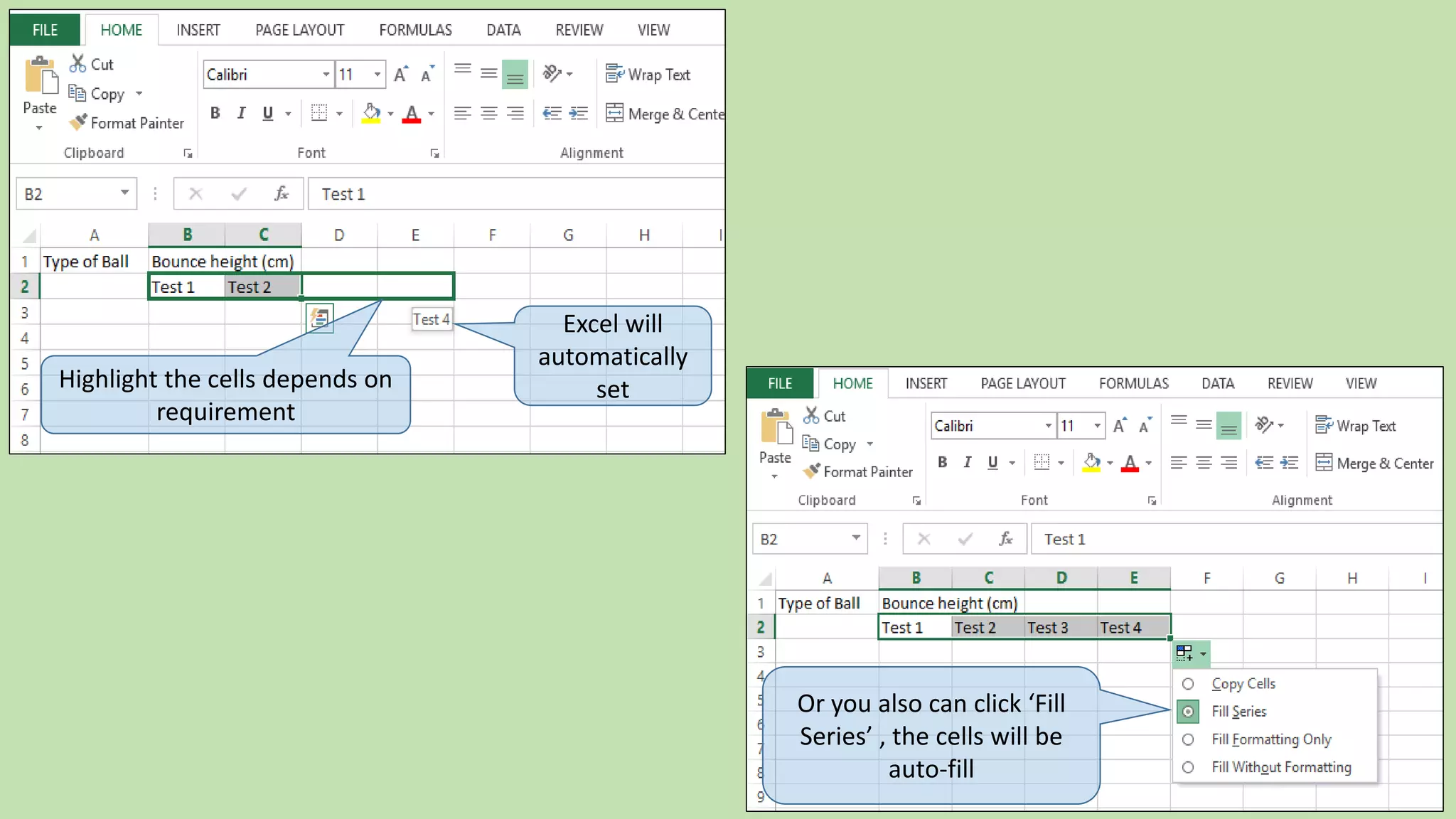Click column D header in left window

(x=339, y=235)
